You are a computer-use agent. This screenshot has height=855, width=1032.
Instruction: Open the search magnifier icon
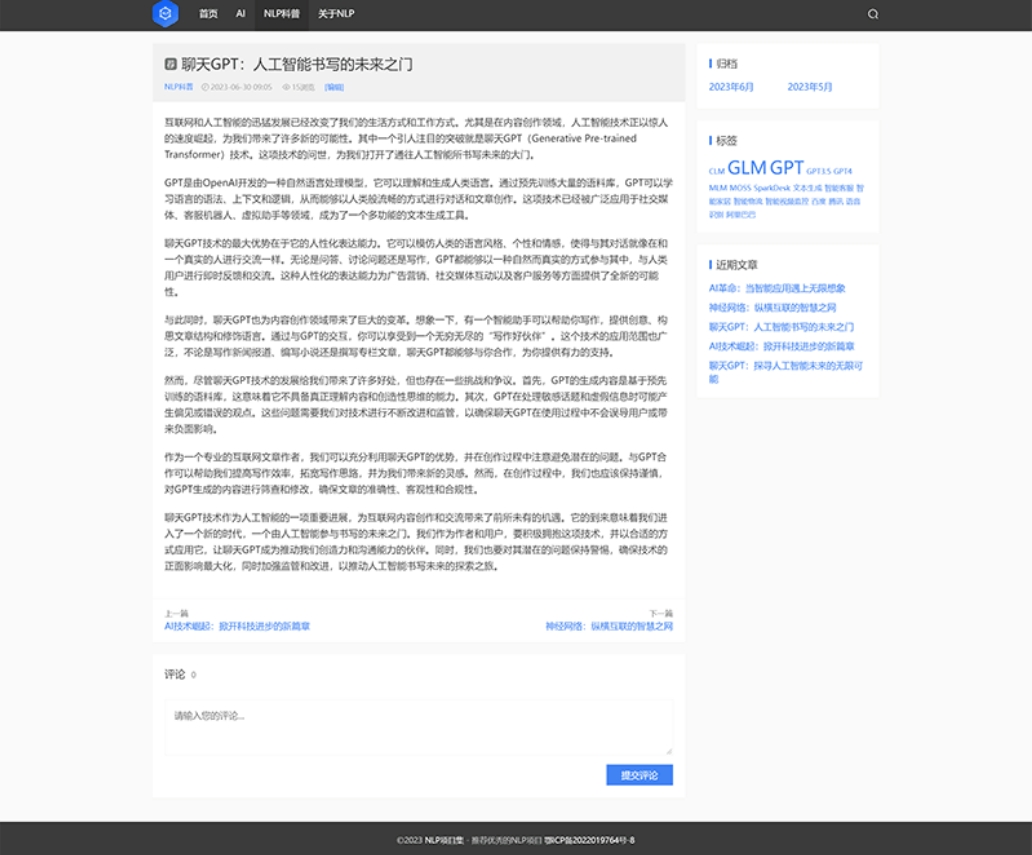tap(873, 14)
